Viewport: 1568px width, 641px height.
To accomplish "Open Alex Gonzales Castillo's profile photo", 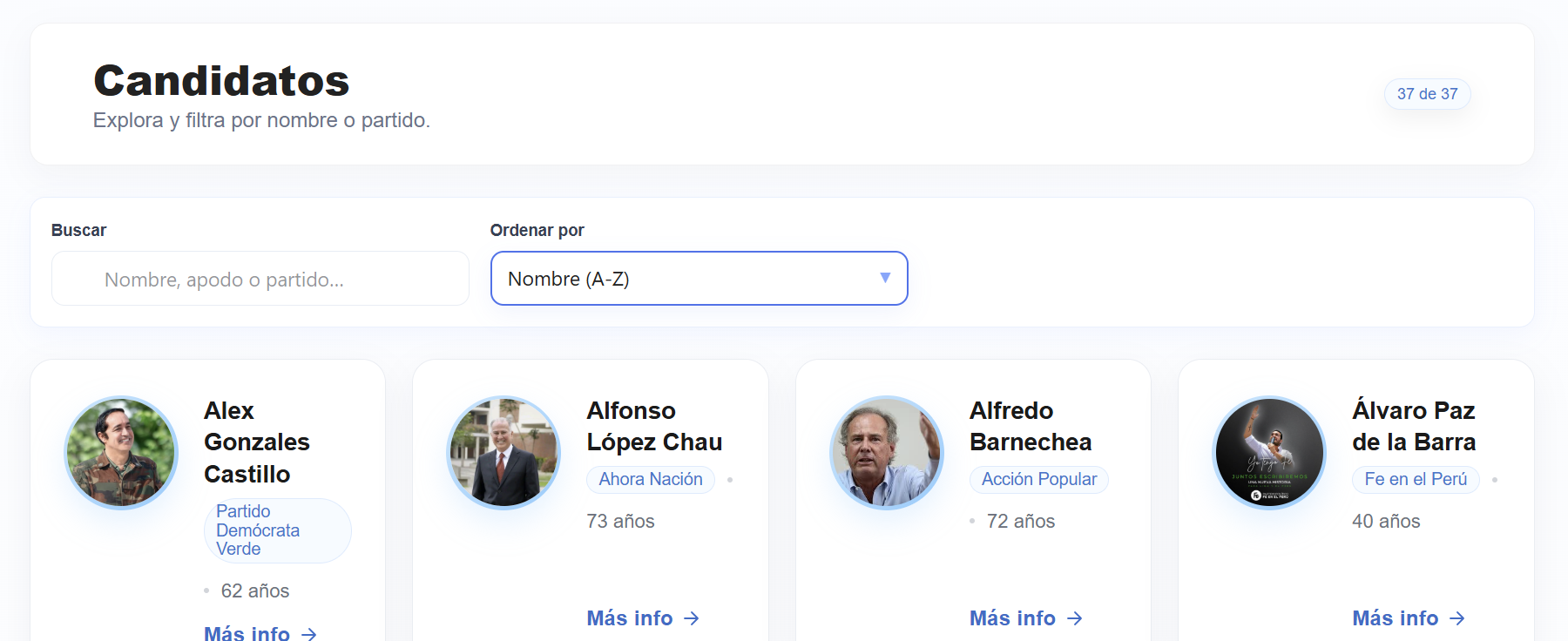I will point(121,453).
